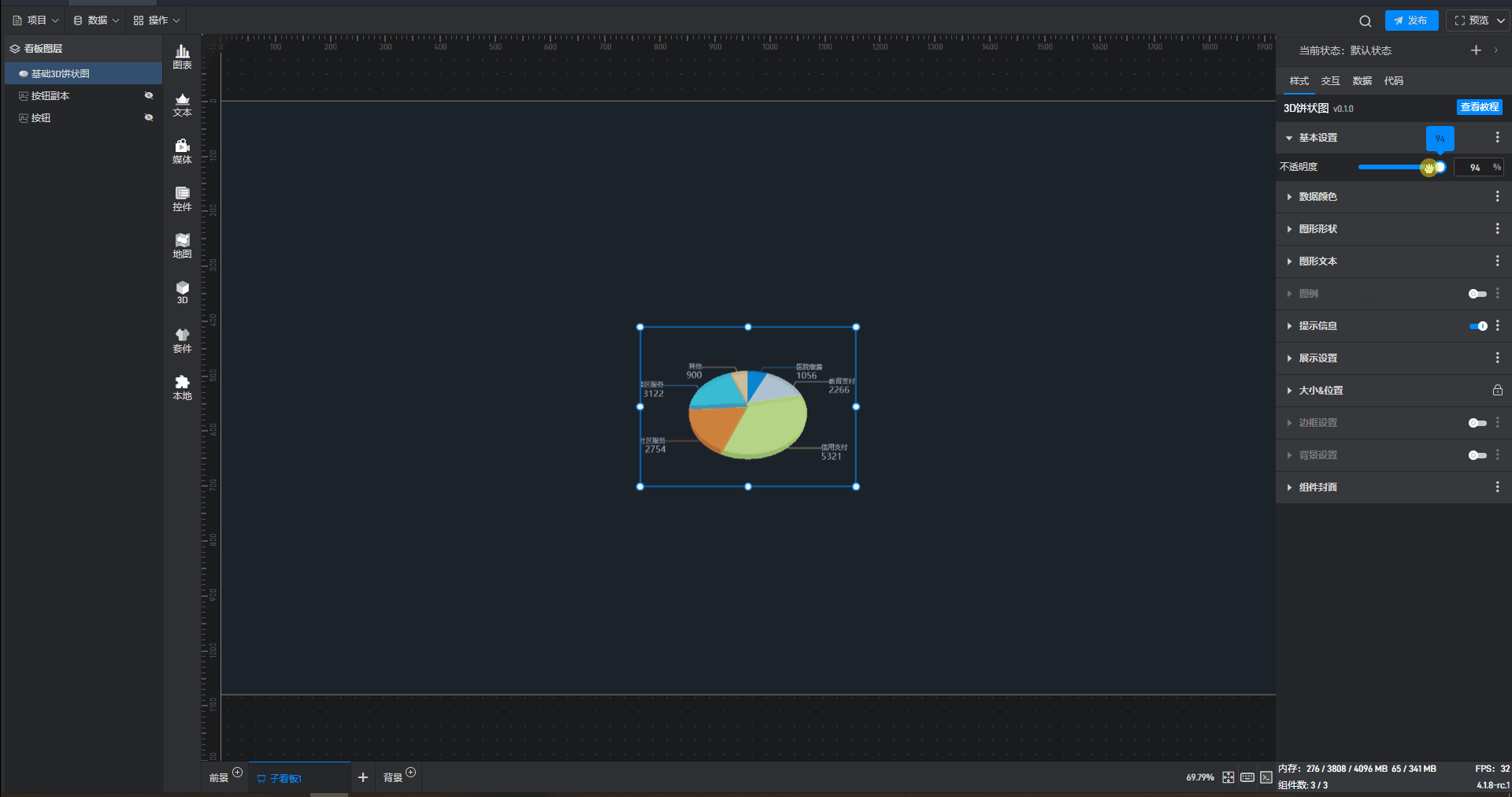
Task: Open the 地图 map components panel
Action: [x=182, y=246]
